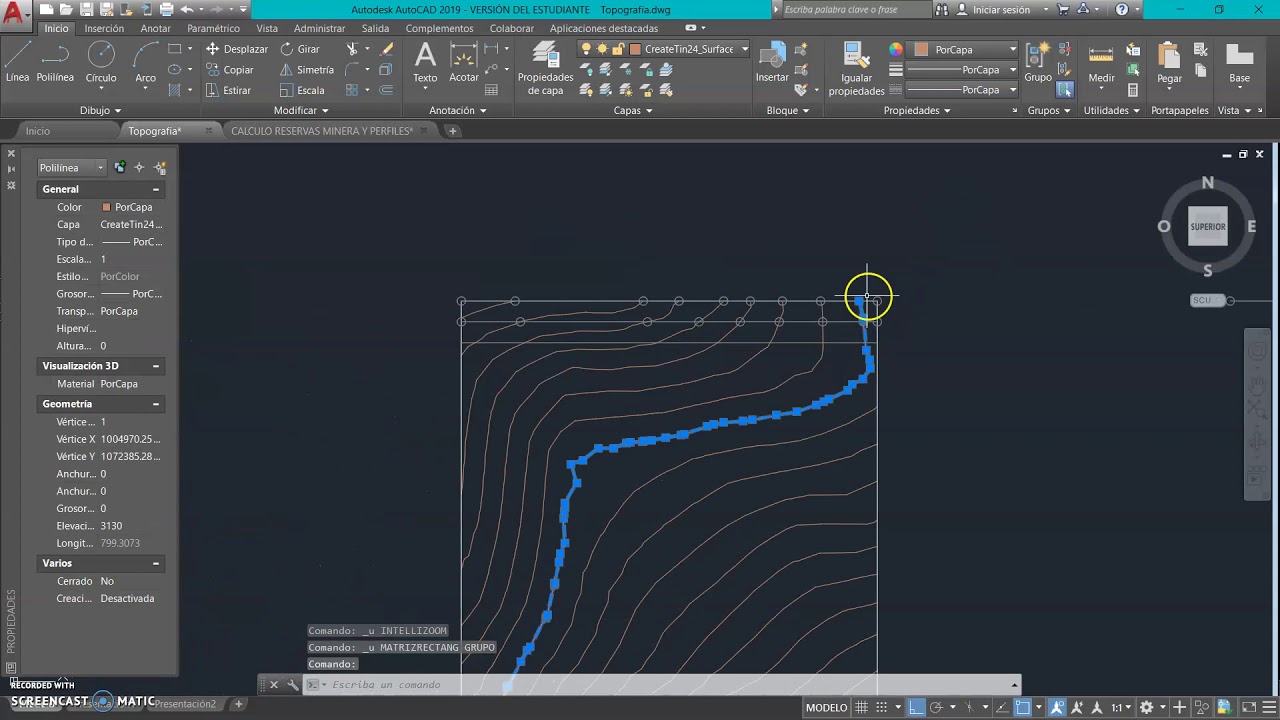
Task: Toggle the PICKADD icon in properties palette
Action: (120, 168)
